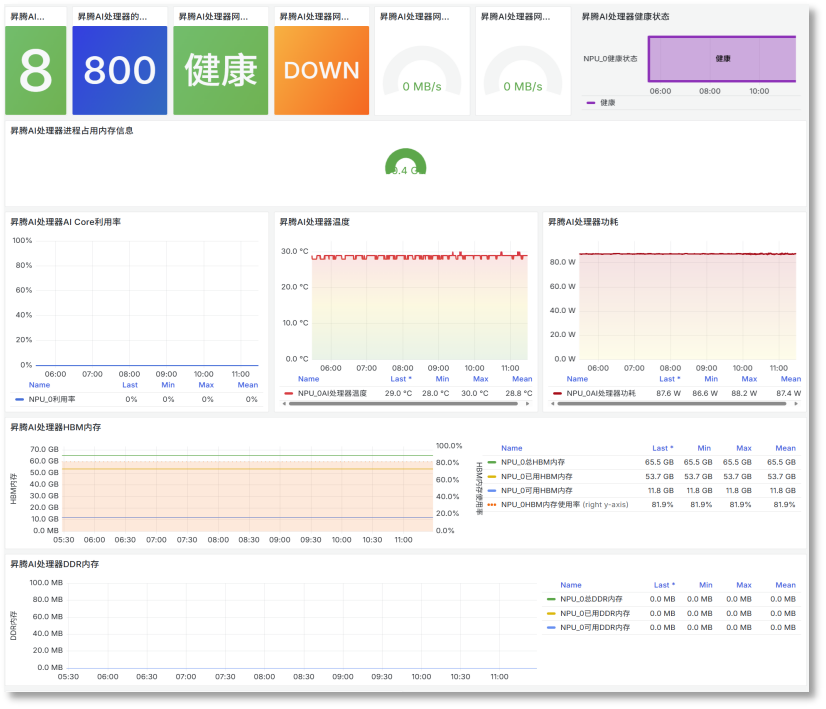Sort temperature legend by Last column
826x709 pixels.
tap(400, 379)
